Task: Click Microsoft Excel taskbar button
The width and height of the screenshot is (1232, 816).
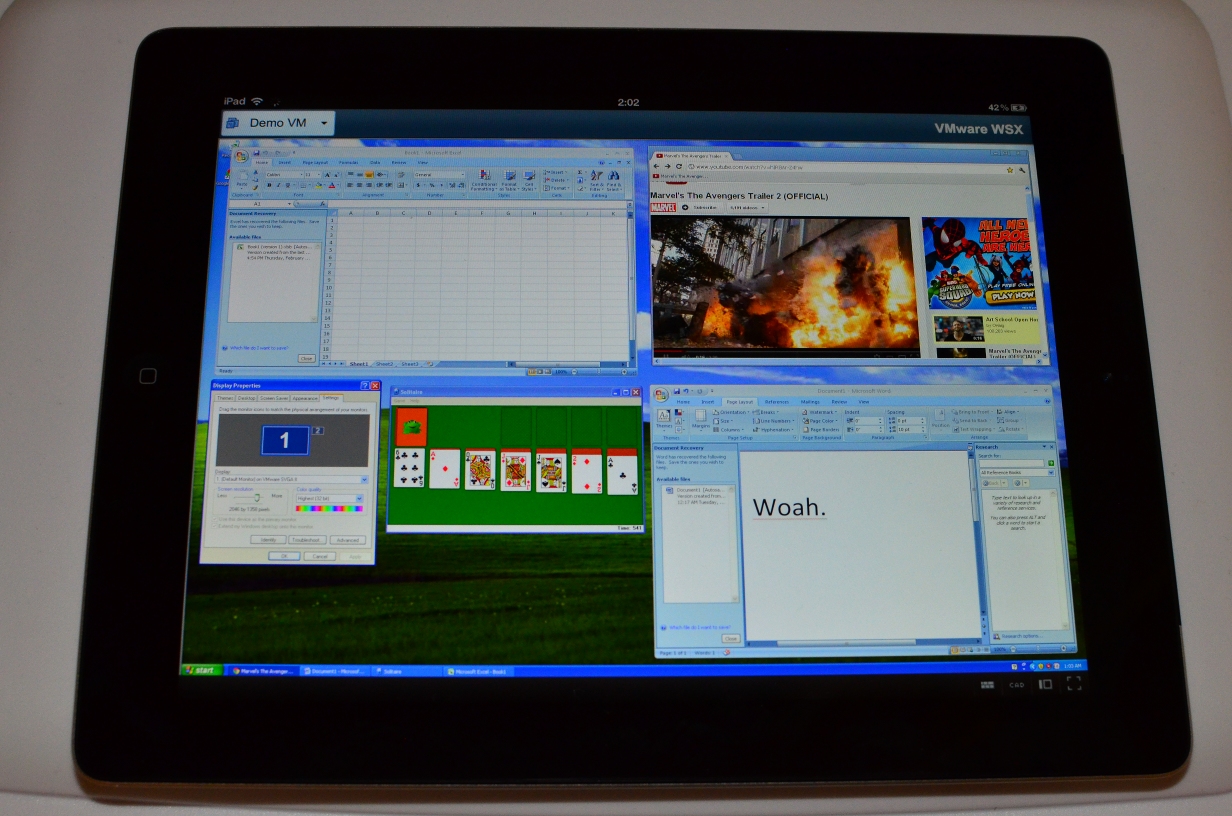Action: pos(480,672)
